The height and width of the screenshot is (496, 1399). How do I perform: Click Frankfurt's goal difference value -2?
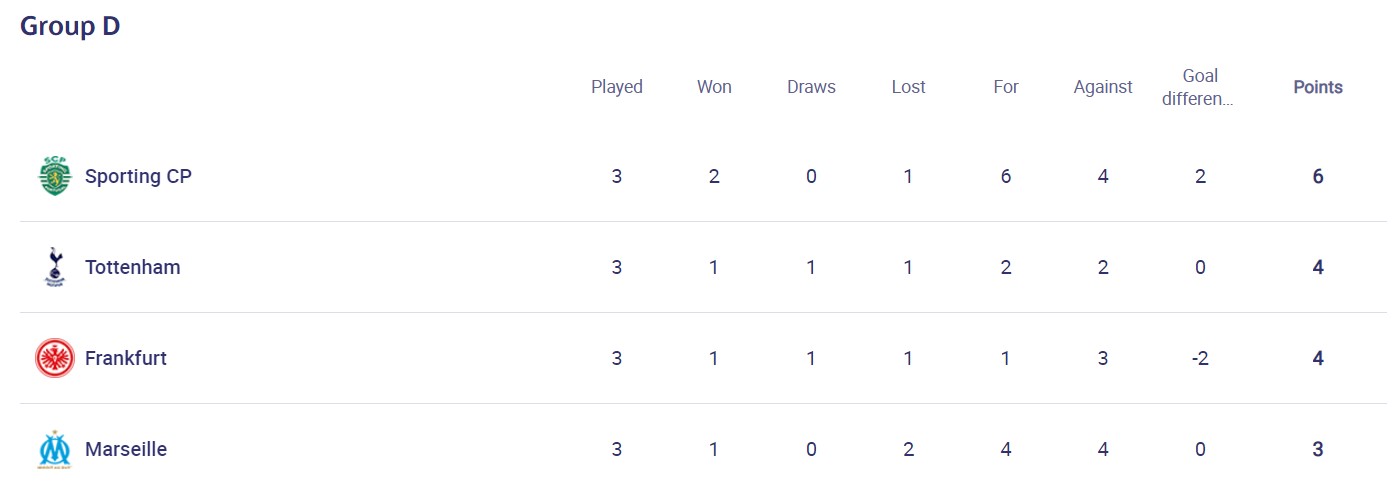tap(1200, 358)
